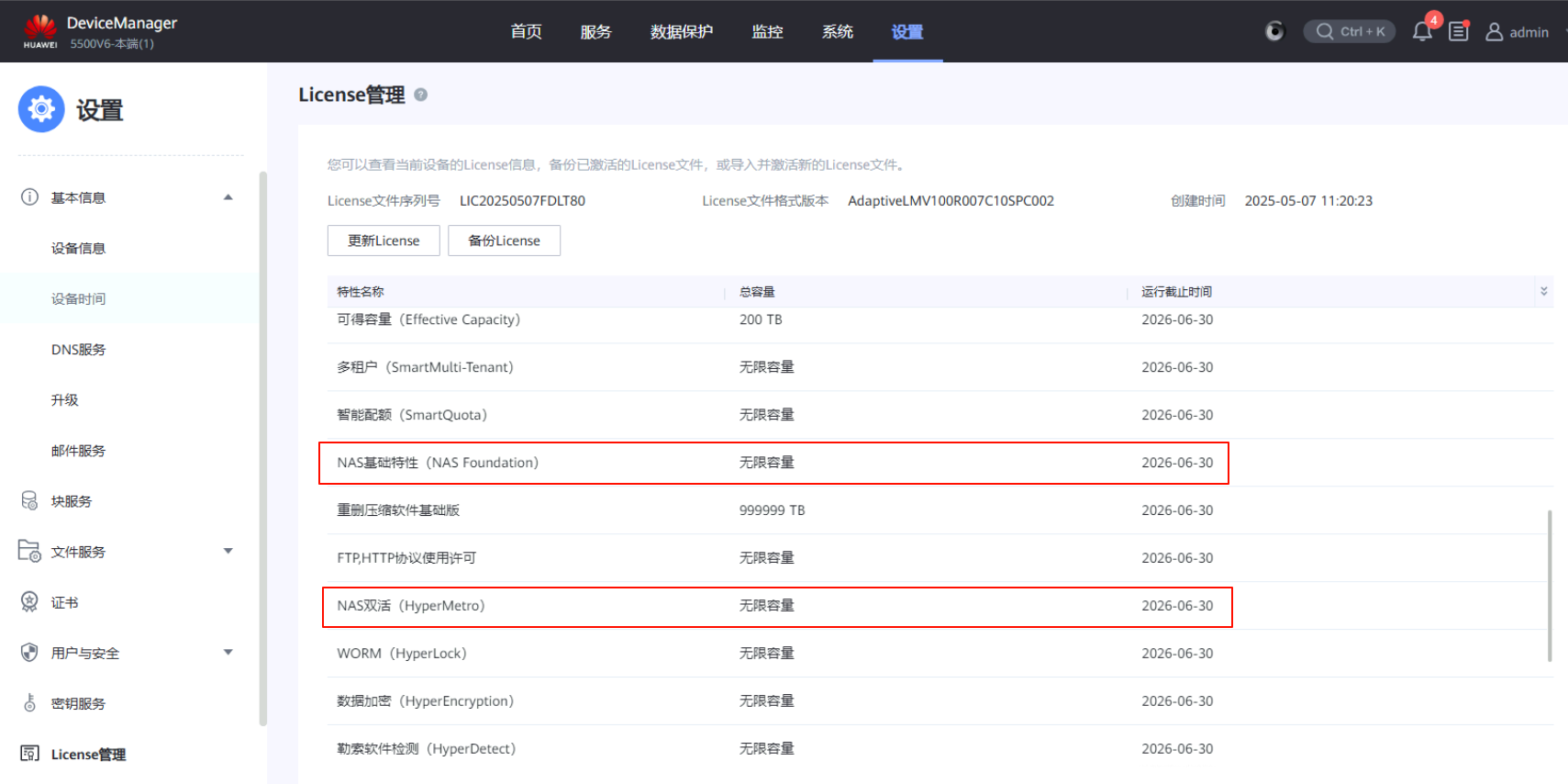The height and width of the screenshot is (784, 1568).
Task: Open the 数据保护 top menu
Action: [x=681, y=32]
